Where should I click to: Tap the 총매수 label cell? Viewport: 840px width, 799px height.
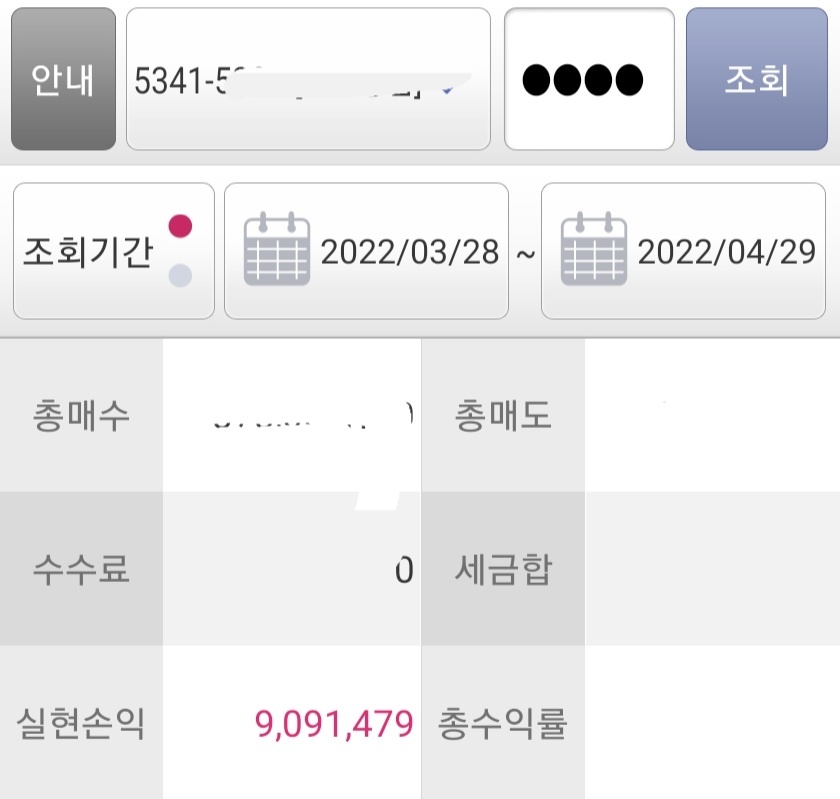pyautogui.click(x=81, y=415)
